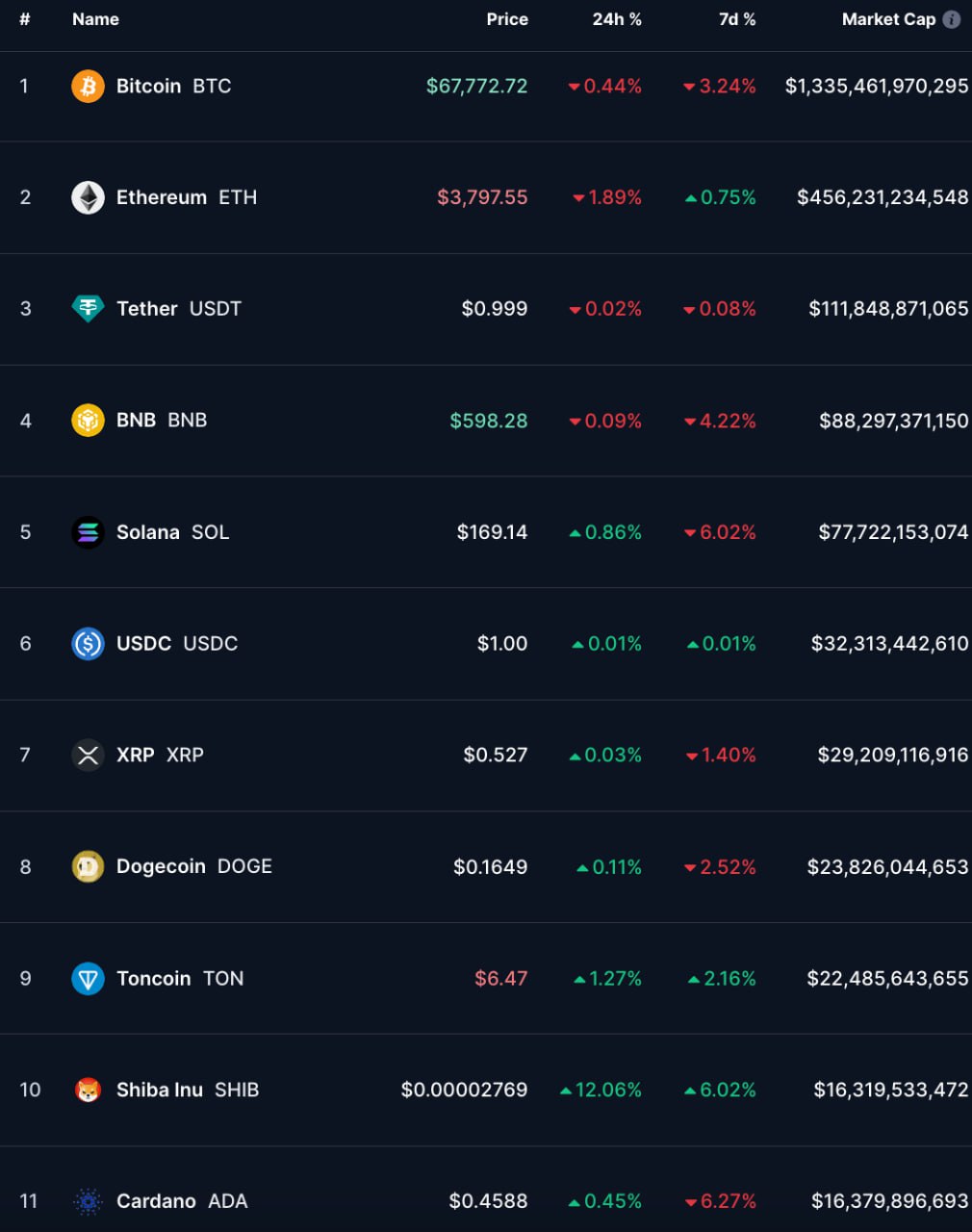Open the Market Cap info icon

pyautogui.click(x=952, y=19)
